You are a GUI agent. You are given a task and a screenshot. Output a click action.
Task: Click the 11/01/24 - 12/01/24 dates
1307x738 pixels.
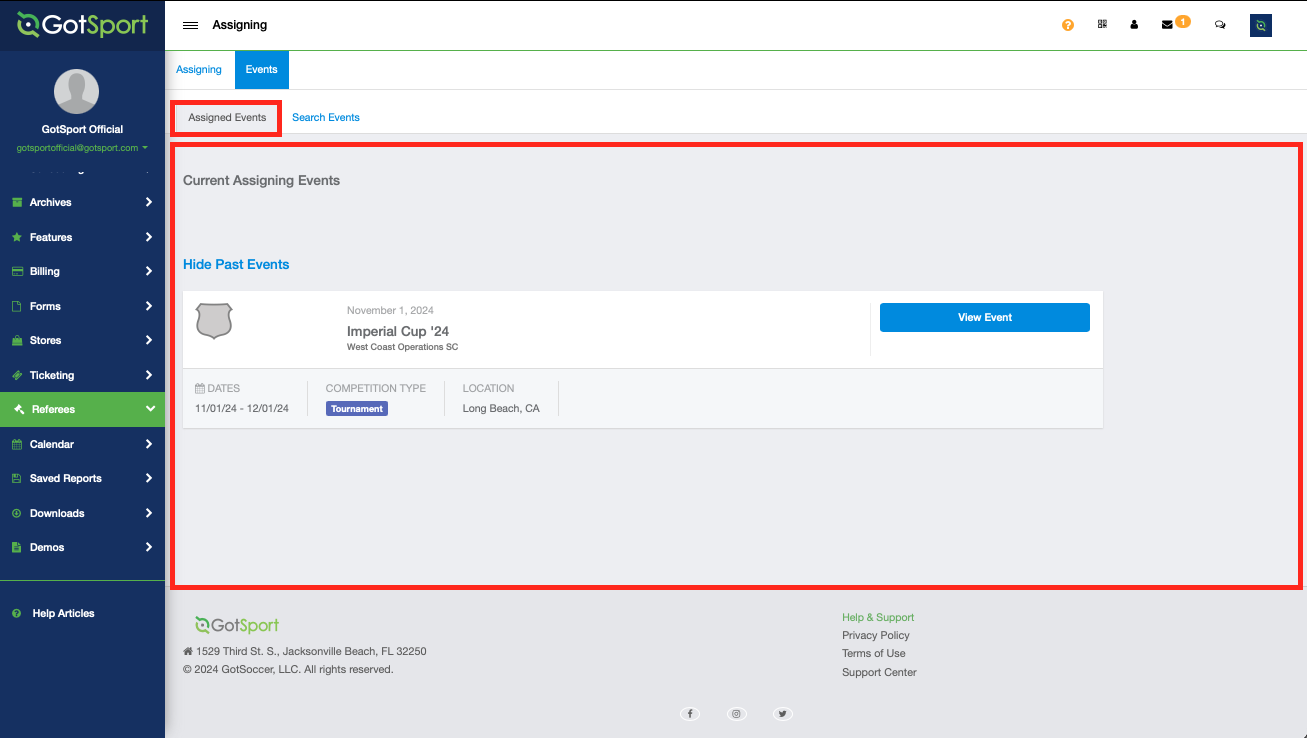click(x=242, y=408)
